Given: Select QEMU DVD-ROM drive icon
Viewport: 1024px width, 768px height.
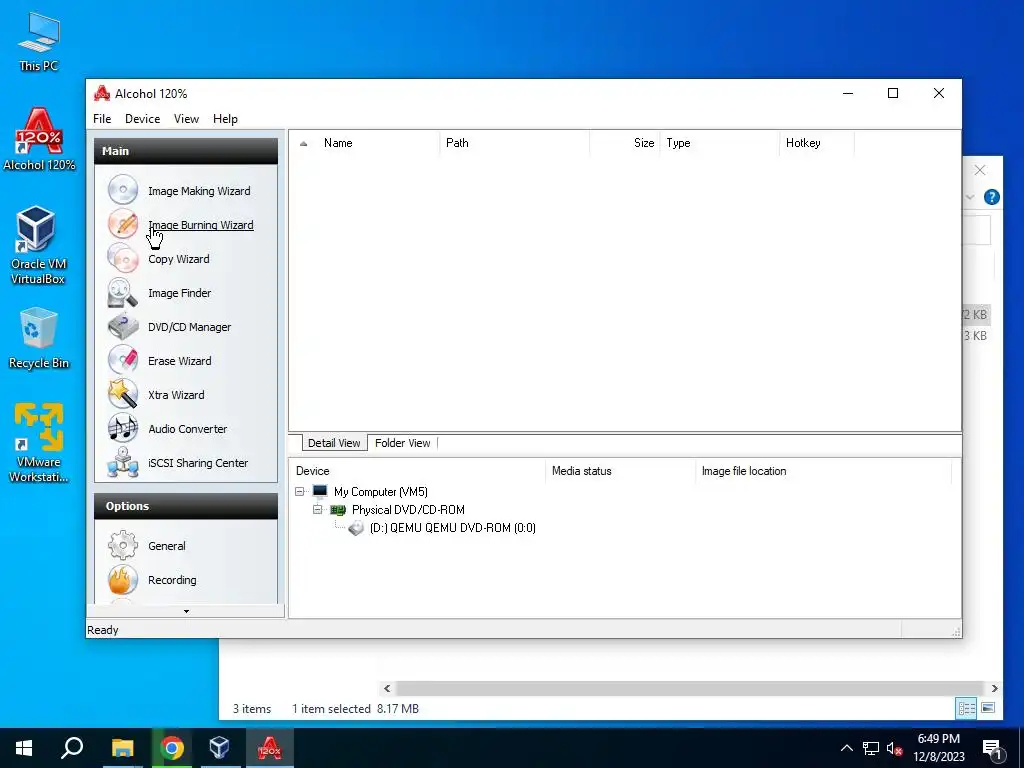Looking at the screenshot, I should coord(356,528).
